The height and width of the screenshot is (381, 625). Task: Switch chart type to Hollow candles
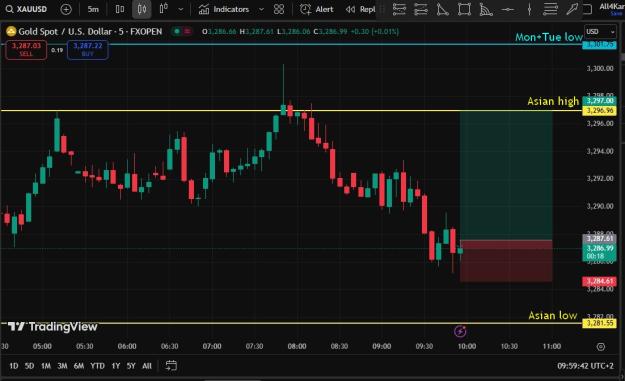pos(163,9)
